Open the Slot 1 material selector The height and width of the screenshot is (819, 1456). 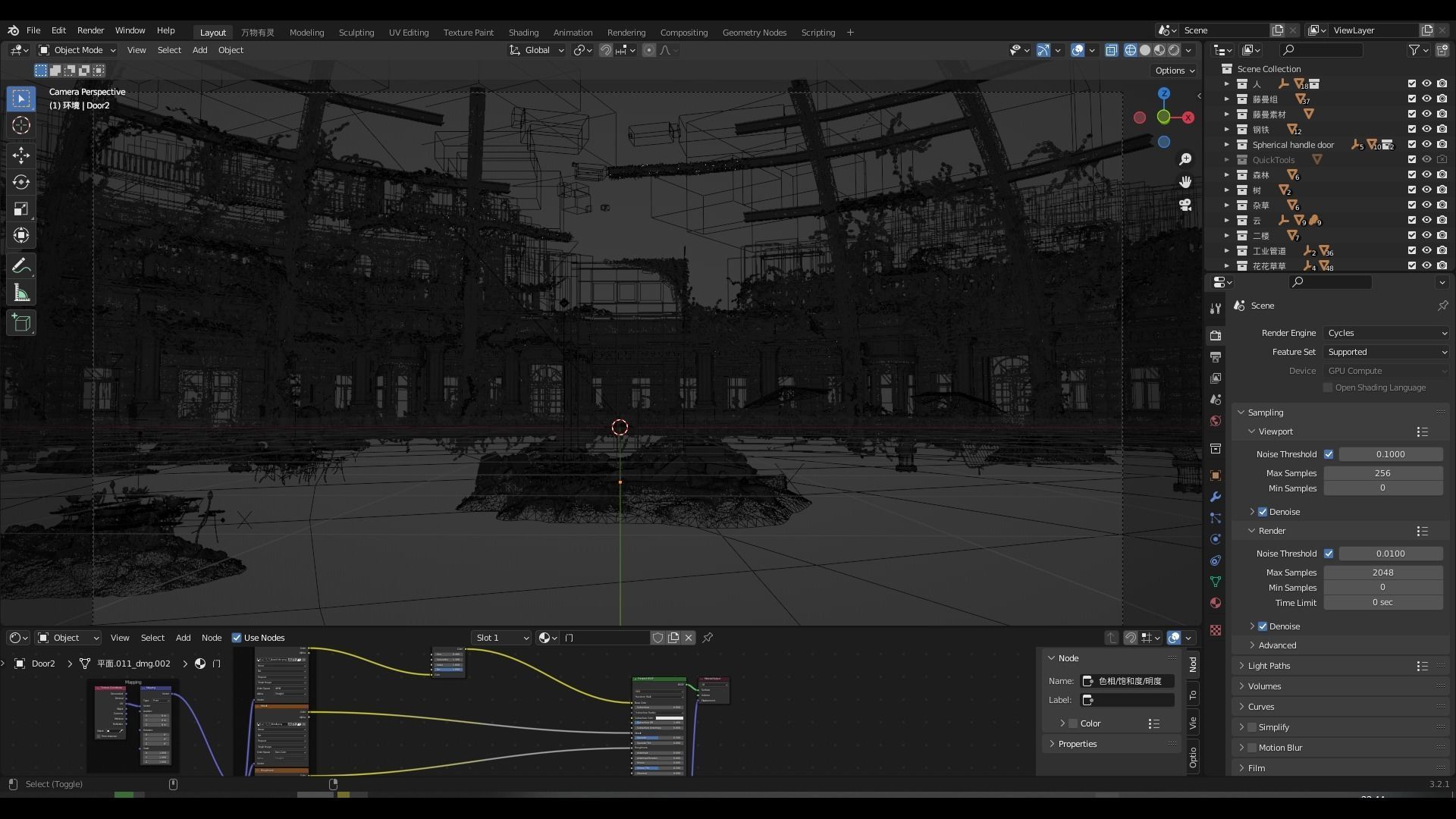[x=500, y=638]
